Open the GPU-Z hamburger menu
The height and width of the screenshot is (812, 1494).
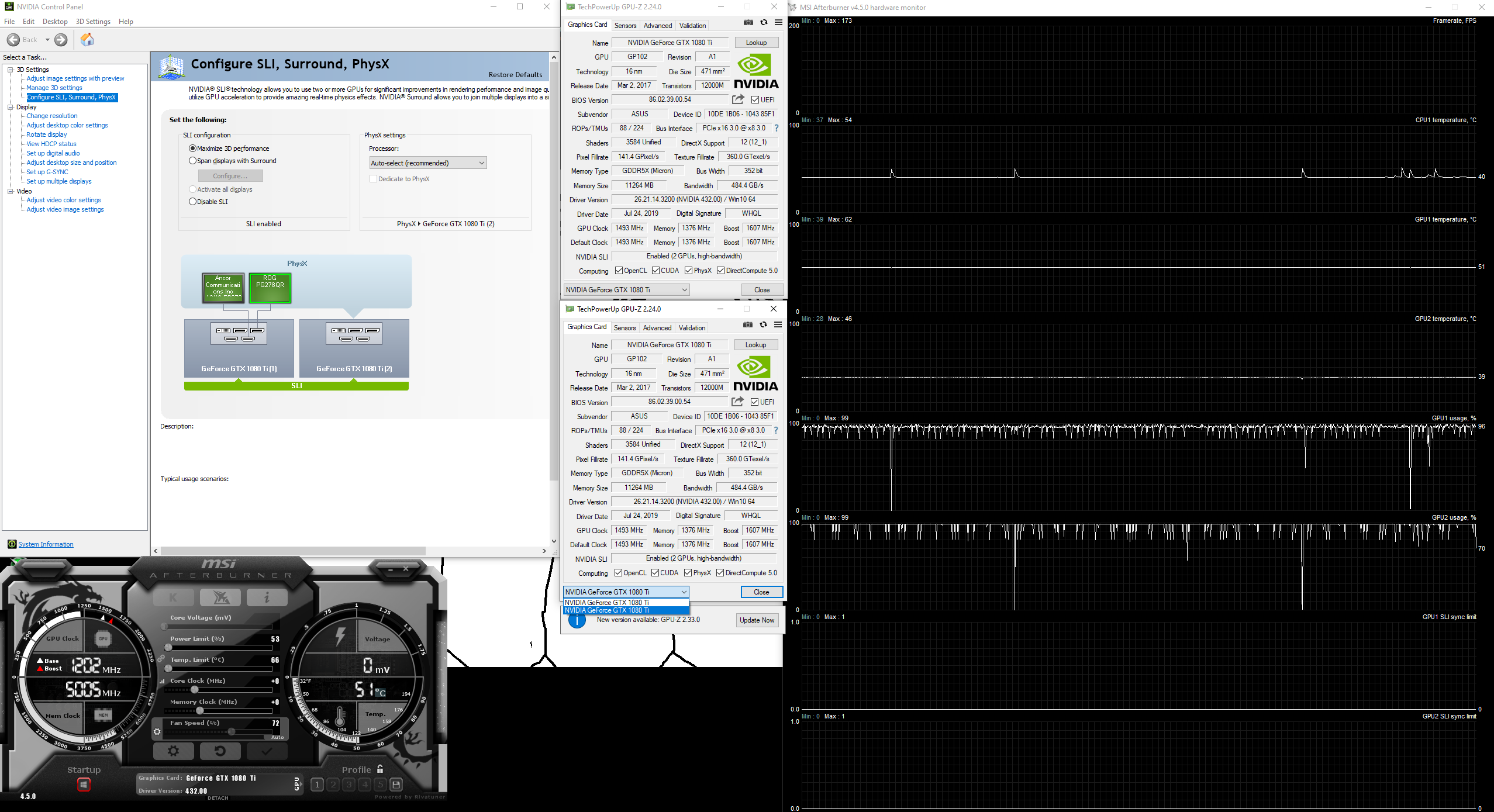(778, 22)
